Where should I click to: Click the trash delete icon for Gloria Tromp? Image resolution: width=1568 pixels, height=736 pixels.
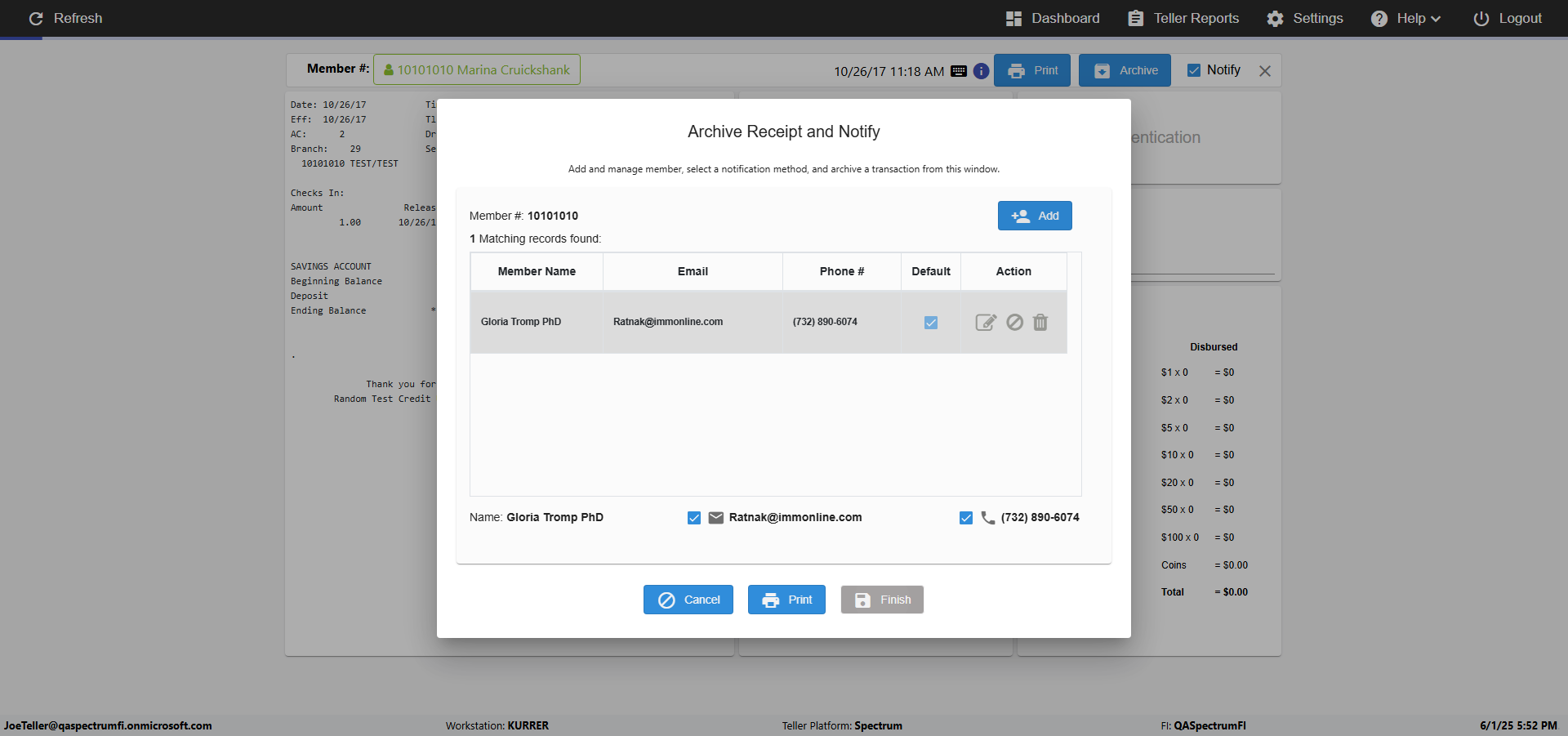point(1040,322)
